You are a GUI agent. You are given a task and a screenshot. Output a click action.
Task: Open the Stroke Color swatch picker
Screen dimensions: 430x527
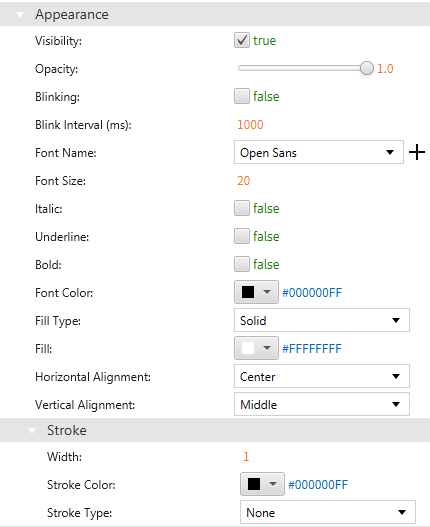[262, 484]
